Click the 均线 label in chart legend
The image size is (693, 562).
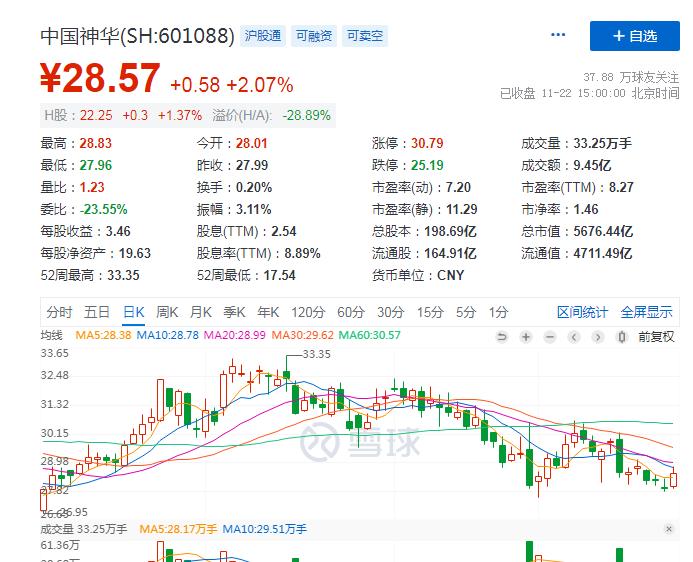pyautogui.click(x=52, y=335)
